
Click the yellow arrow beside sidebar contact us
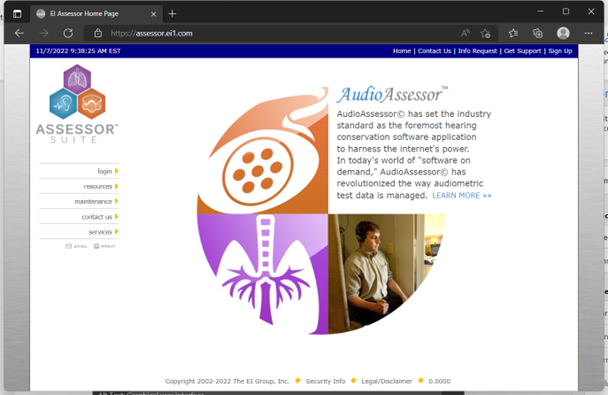tap(116, 217)
